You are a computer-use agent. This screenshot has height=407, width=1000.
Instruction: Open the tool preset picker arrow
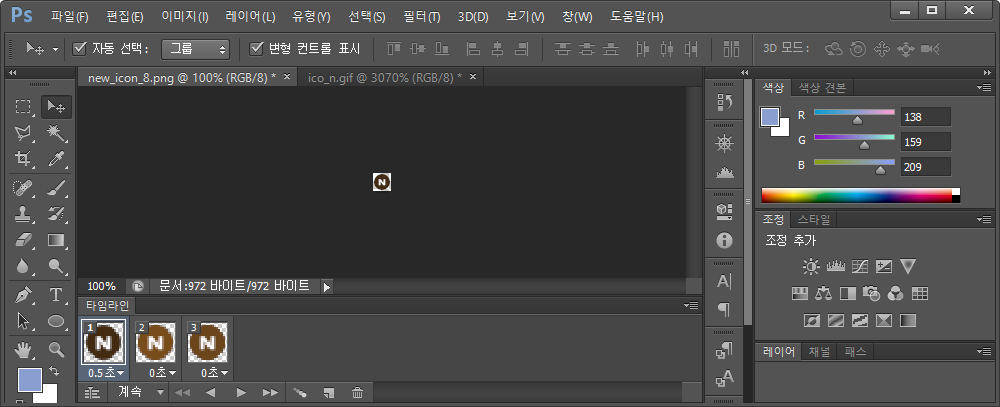click(55, 49)
